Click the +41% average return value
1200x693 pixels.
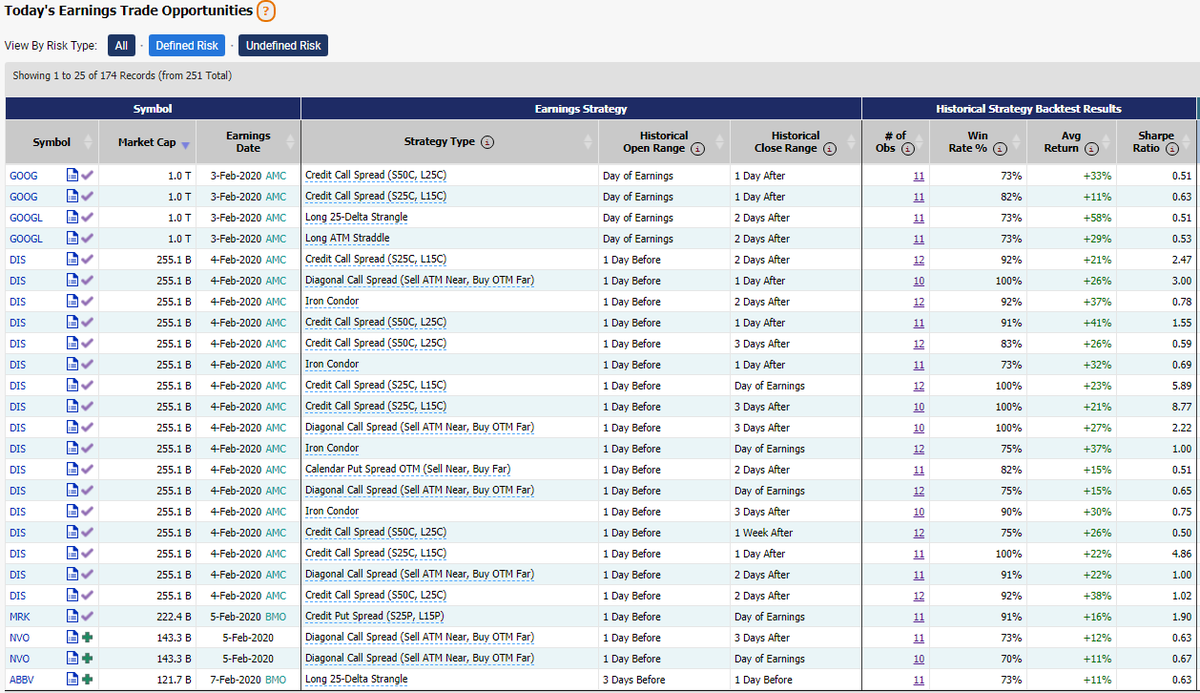[1095, 323]
